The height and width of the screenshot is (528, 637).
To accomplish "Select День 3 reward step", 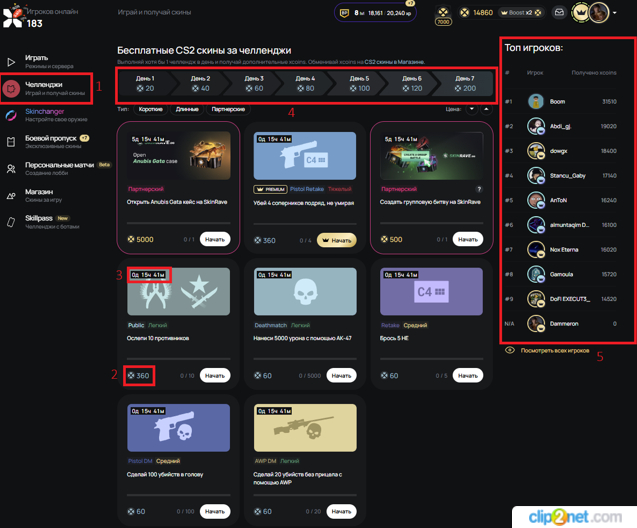I will [x=254, y=83].
